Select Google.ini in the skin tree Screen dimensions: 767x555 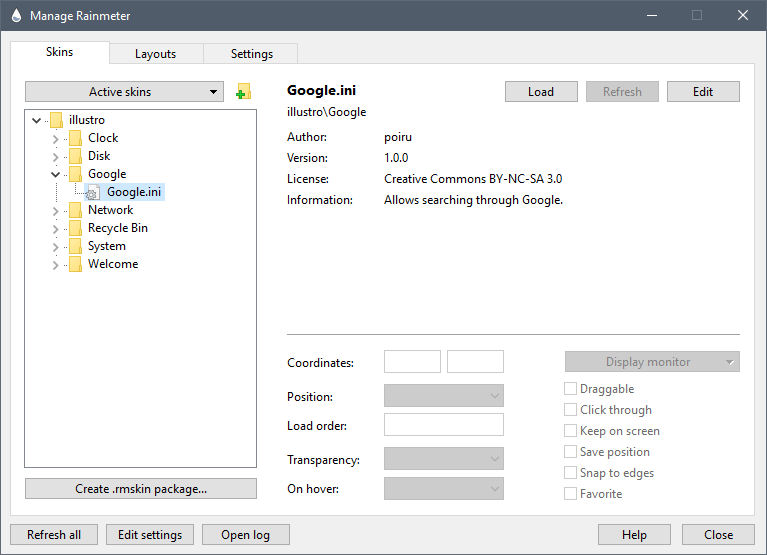(x=134, y=192)
